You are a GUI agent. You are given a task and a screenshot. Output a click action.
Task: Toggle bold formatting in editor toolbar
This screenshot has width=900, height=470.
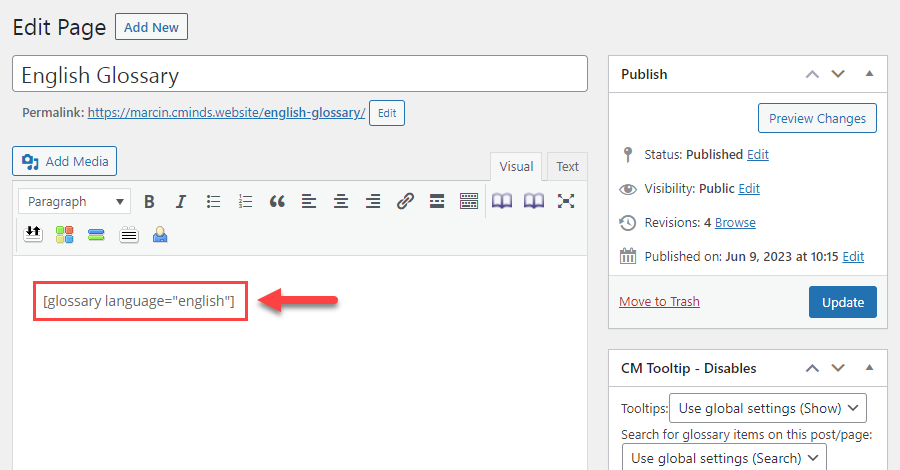[149, 201]
